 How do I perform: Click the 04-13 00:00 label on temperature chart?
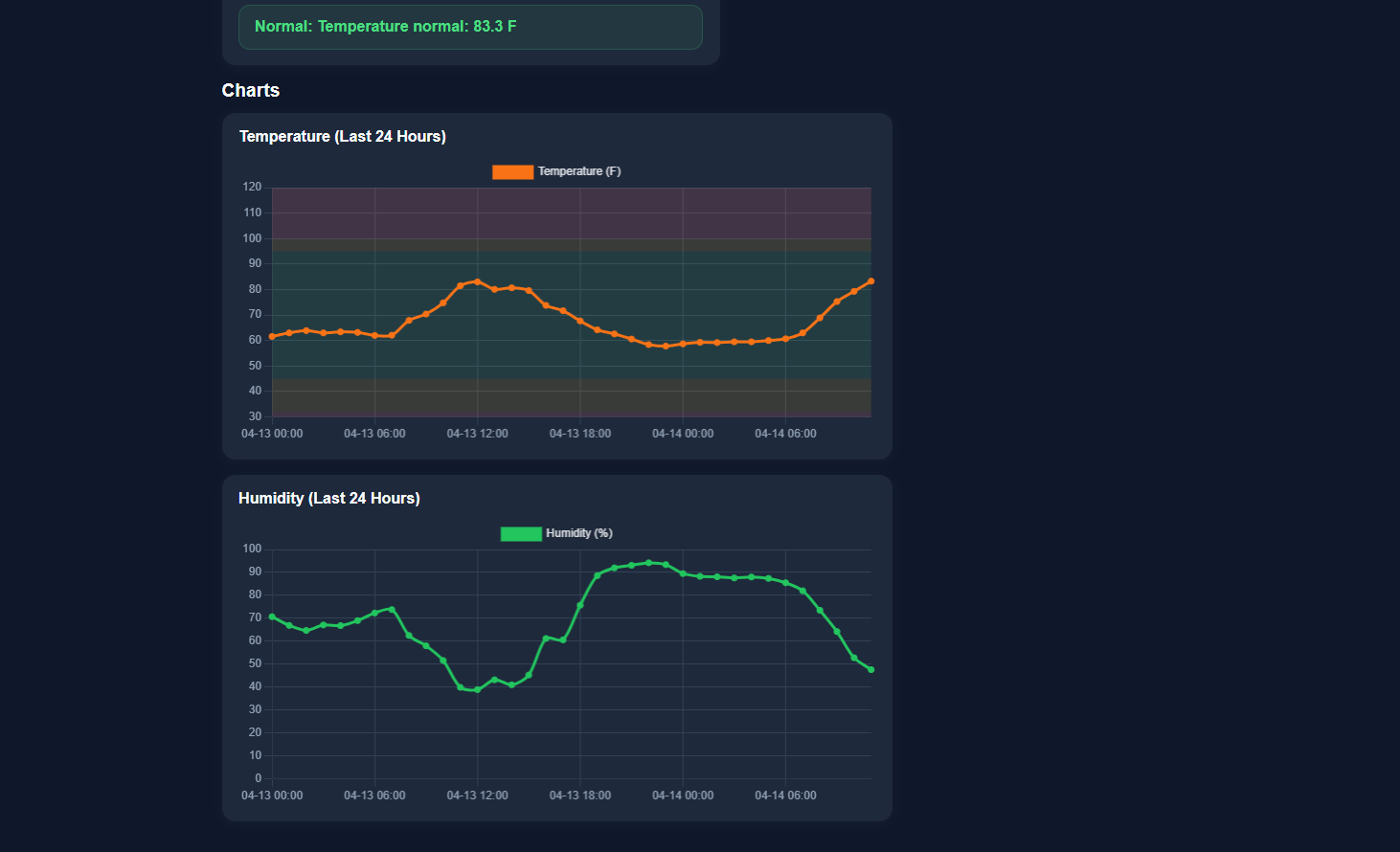[272, 433]
